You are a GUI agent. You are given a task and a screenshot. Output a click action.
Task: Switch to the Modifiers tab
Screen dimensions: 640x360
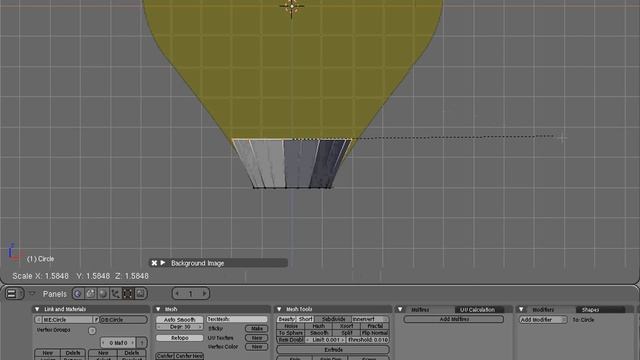point(543,310)
